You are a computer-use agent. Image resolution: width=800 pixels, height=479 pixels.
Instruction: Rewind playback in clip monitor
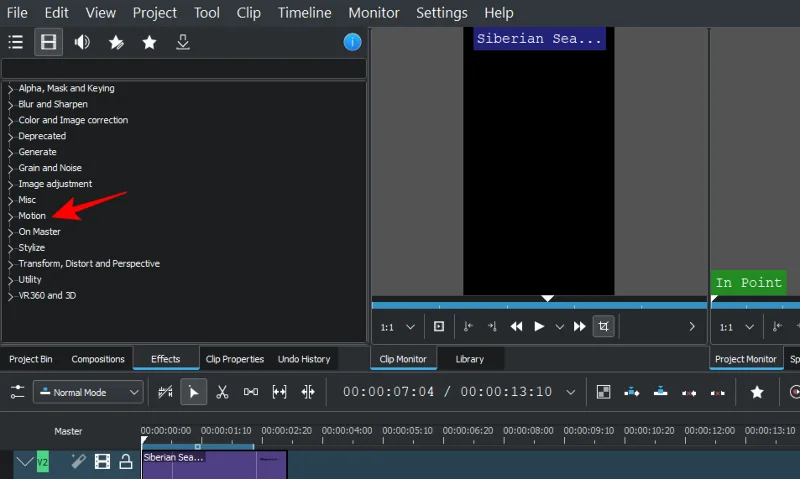pyautogui.click(x=516, y=326)
